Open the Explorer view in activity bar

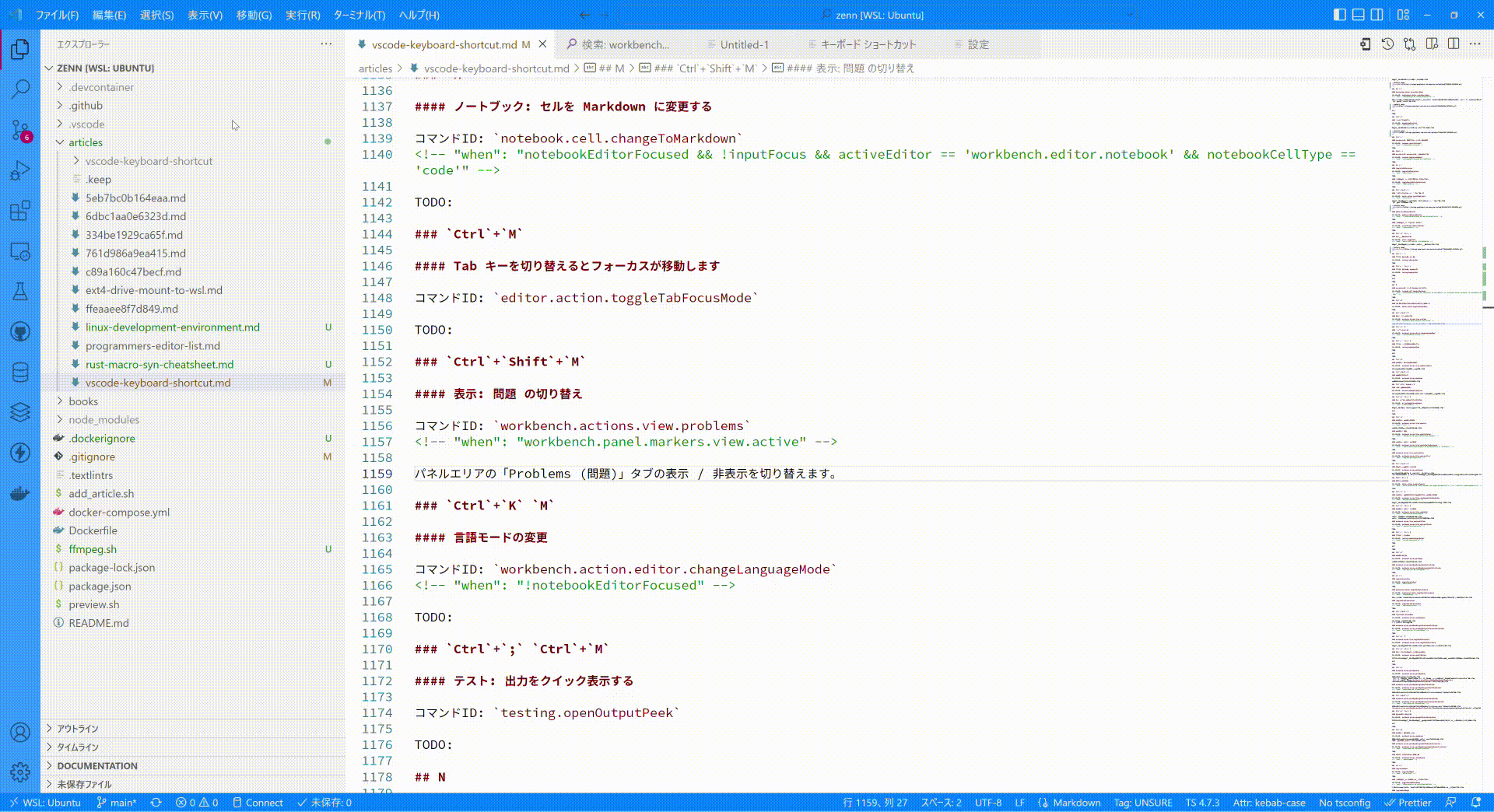coord(20,50)
